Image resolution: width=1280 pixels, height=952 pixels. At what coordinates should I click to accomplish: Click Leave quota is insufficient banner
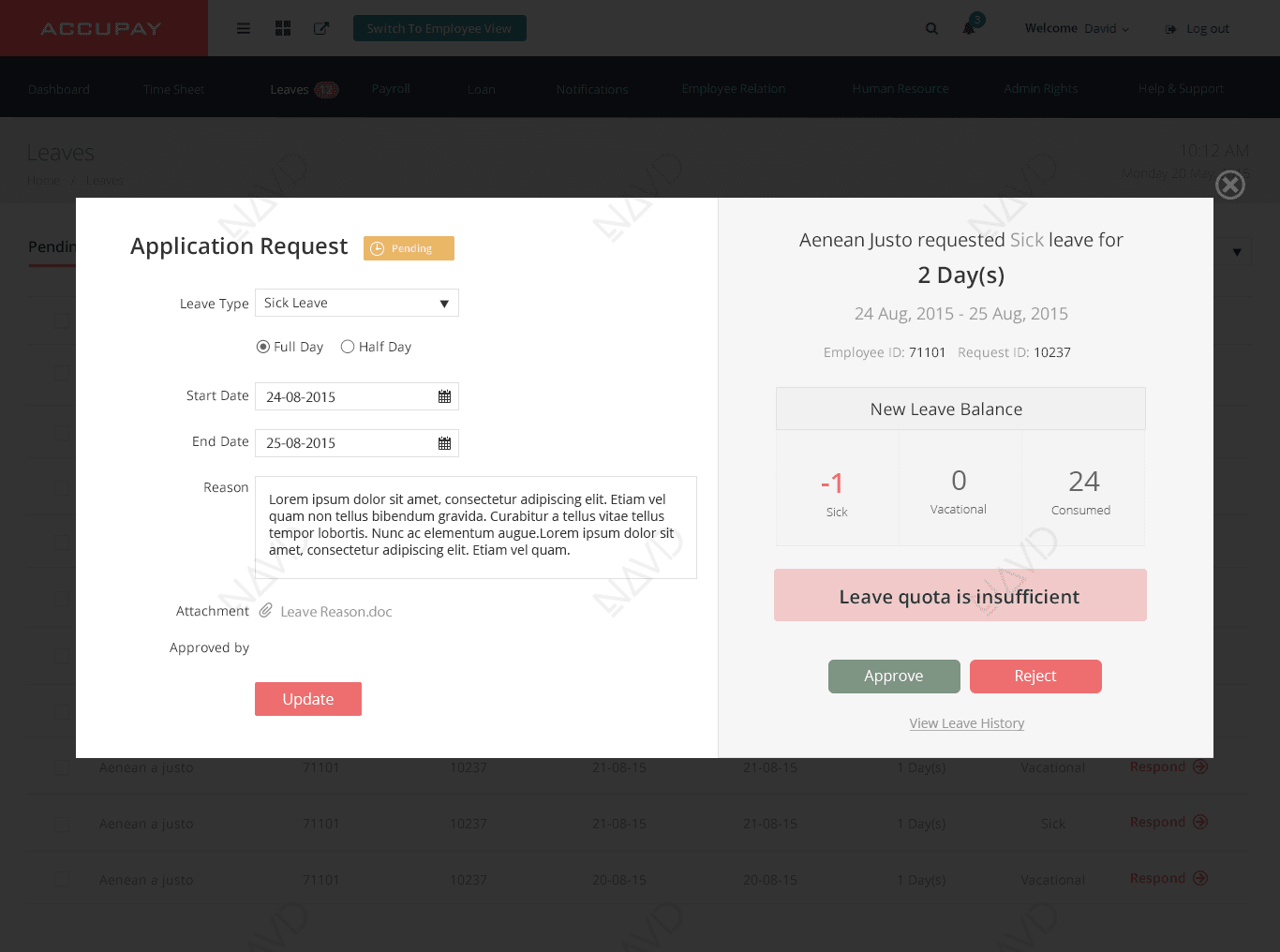click(960, 595)
